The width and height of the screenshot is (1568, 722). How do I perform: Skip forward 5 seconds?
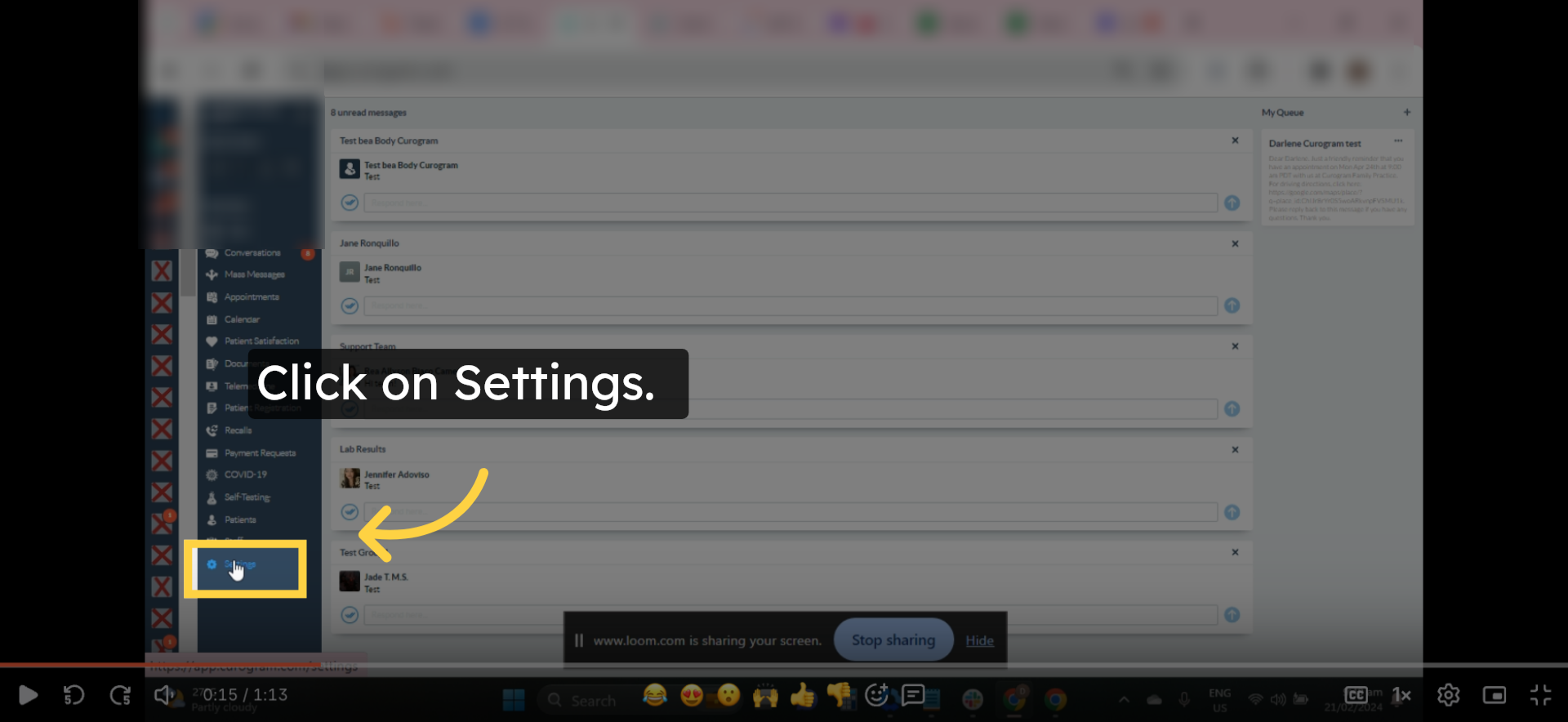point(120,695)
